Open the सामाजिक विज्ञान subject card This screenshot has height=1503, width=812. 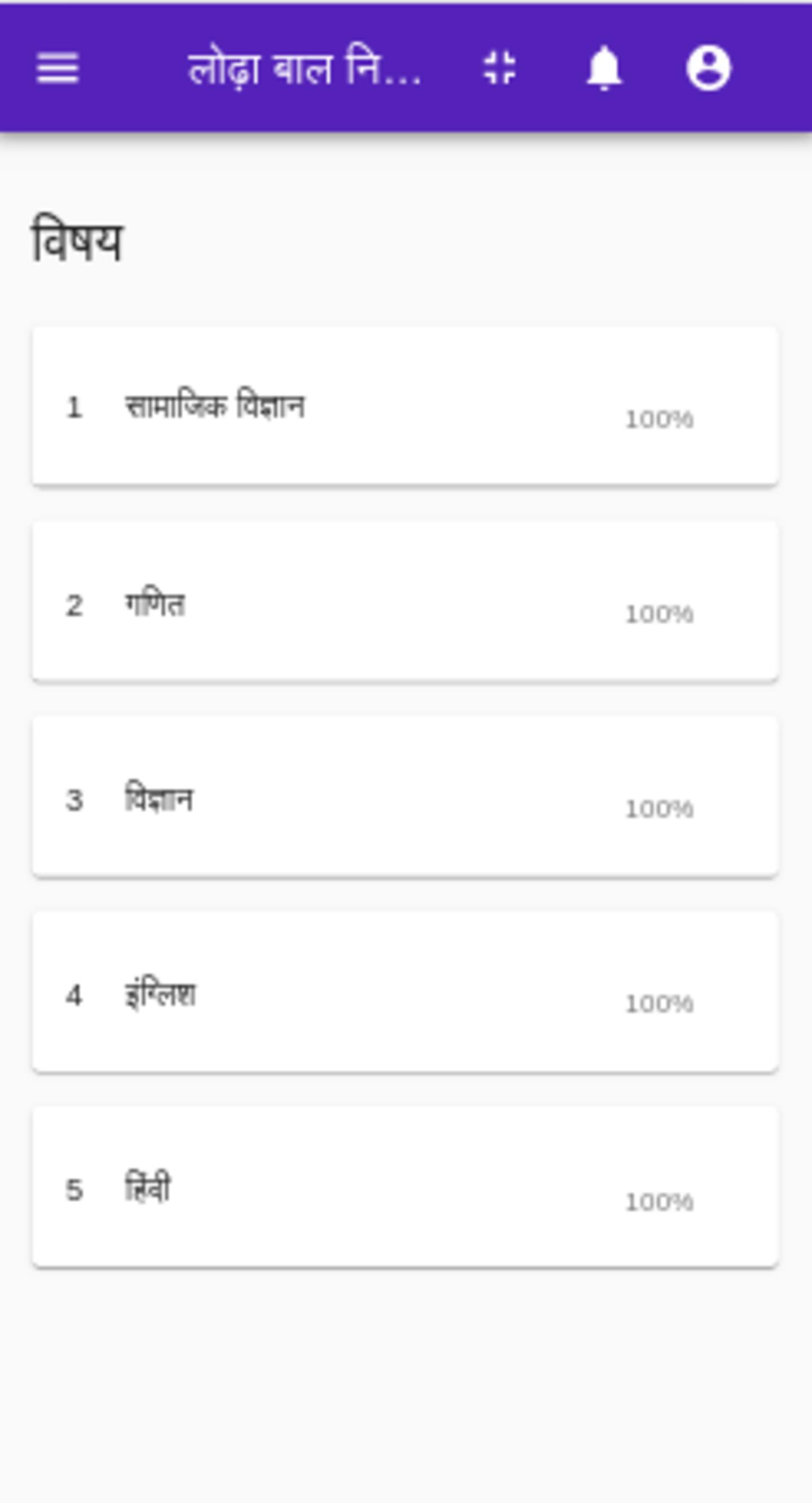(405, 406)
